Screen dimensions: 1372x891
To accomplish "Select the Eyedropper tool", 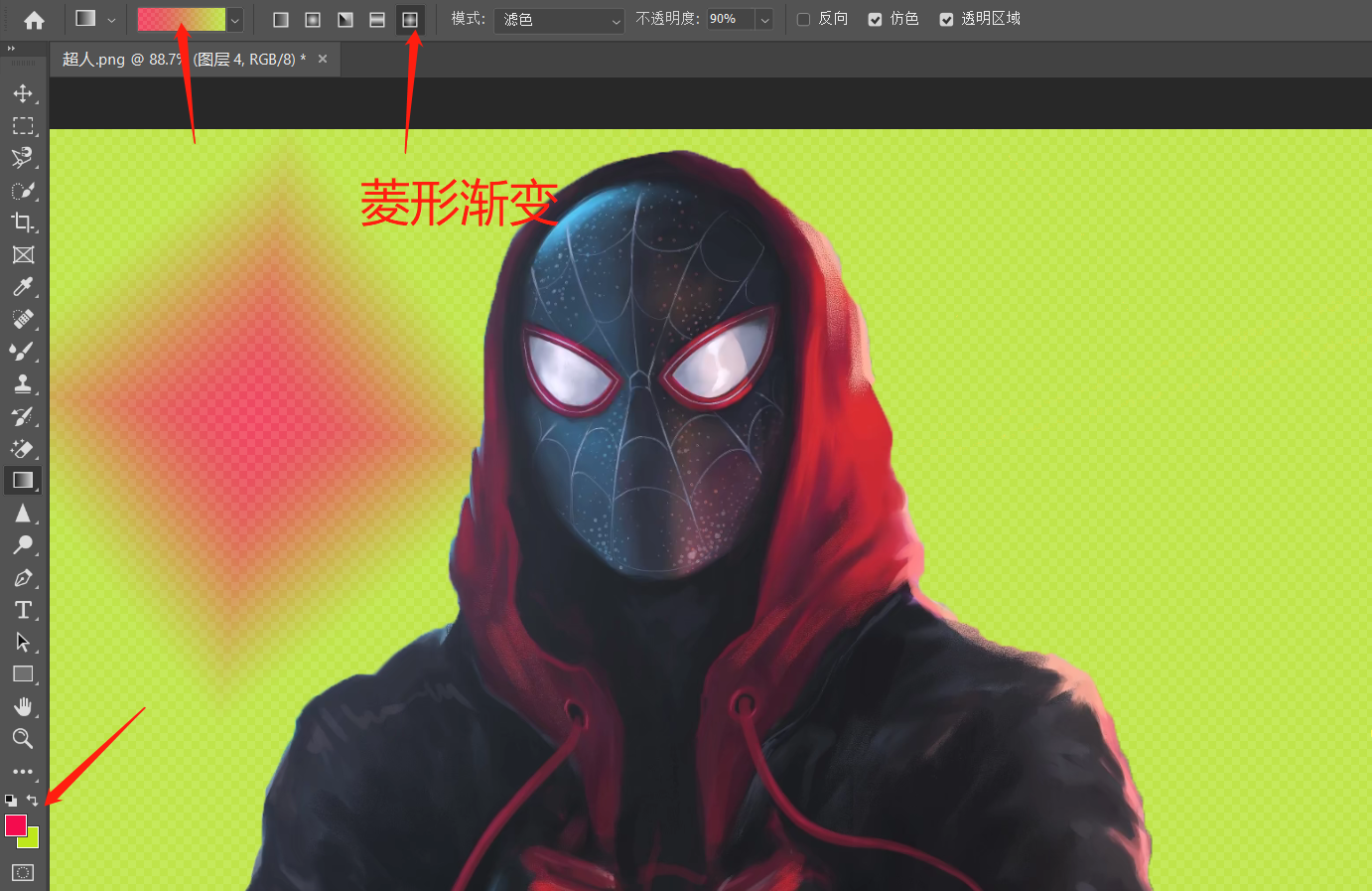I will (23, 287).
